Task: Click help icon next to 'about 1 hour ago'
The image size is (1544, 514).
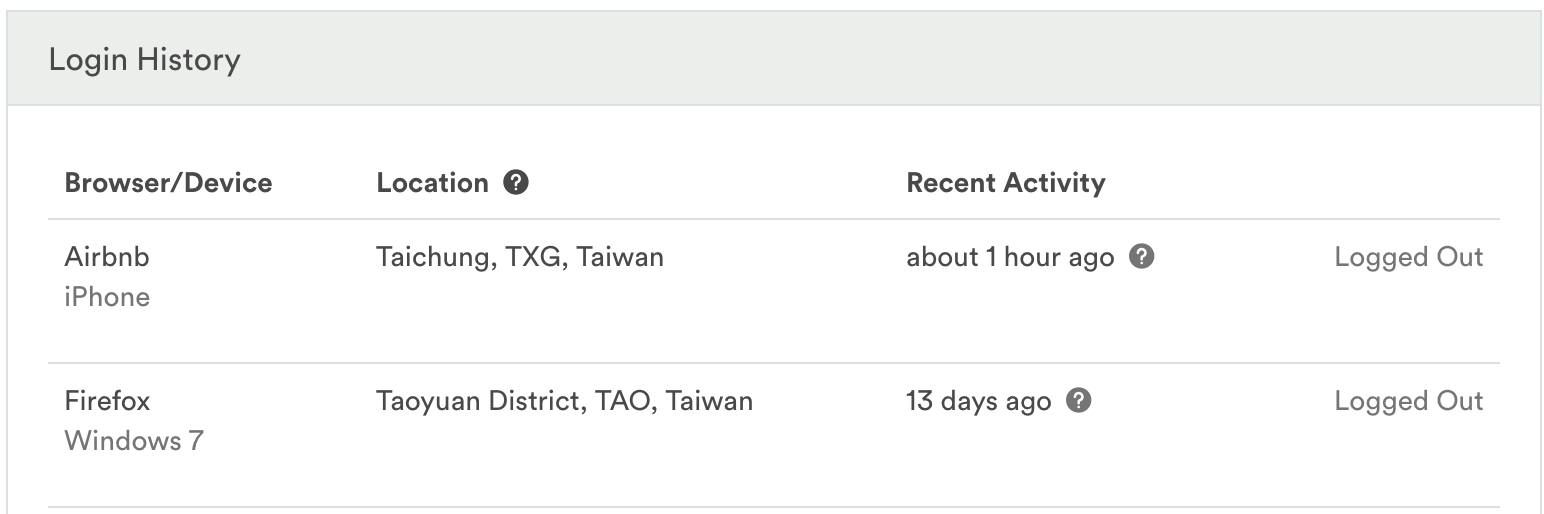Action: pos(1141,257)
